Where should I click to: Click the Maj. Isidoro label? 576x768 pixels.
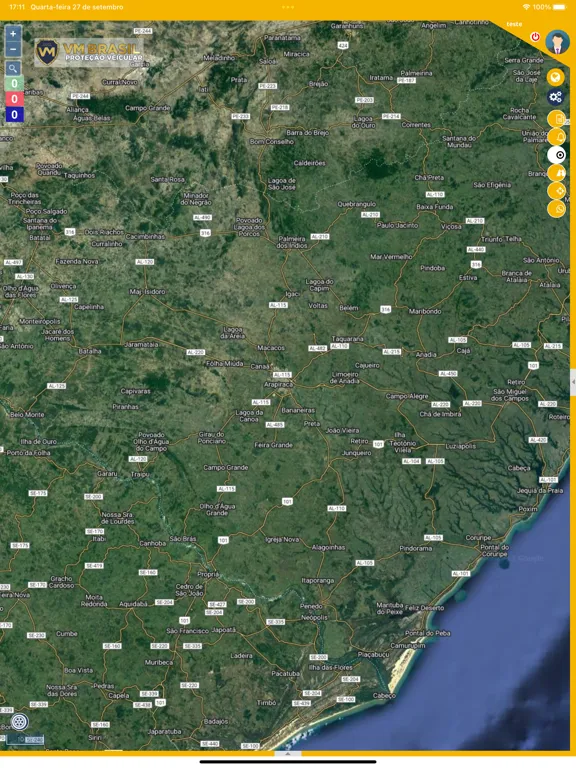(147, 291)
